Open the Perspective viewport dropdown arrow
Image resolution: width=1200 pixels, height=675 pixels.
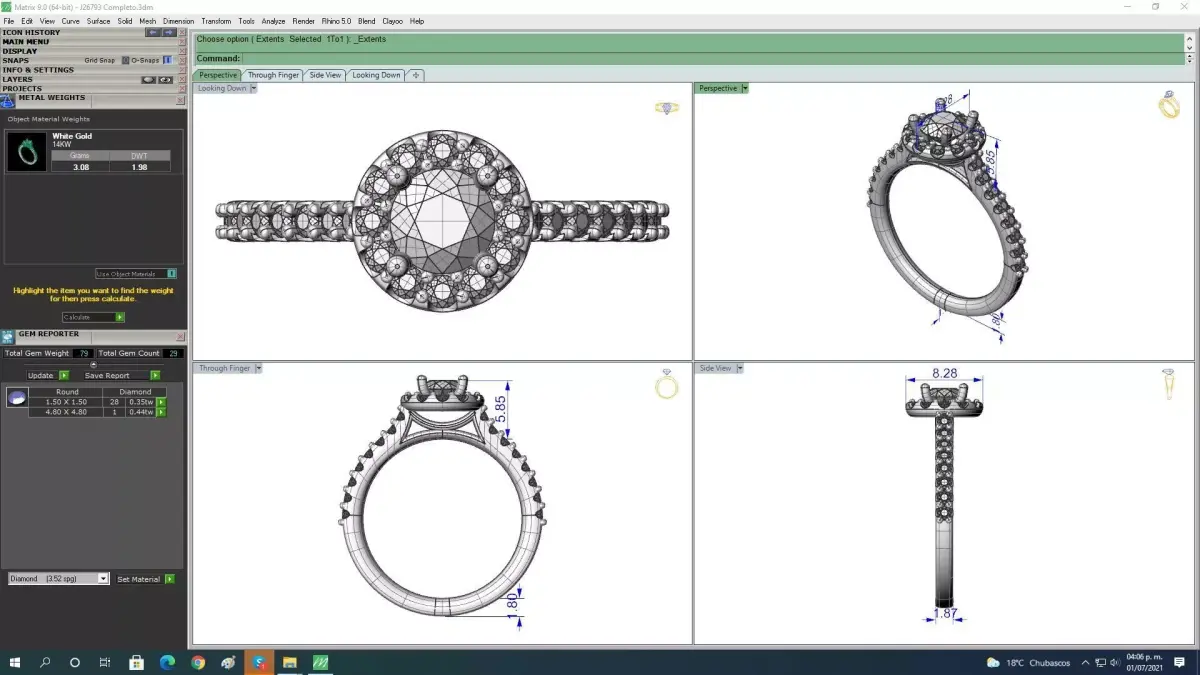[x=745, y=88]
